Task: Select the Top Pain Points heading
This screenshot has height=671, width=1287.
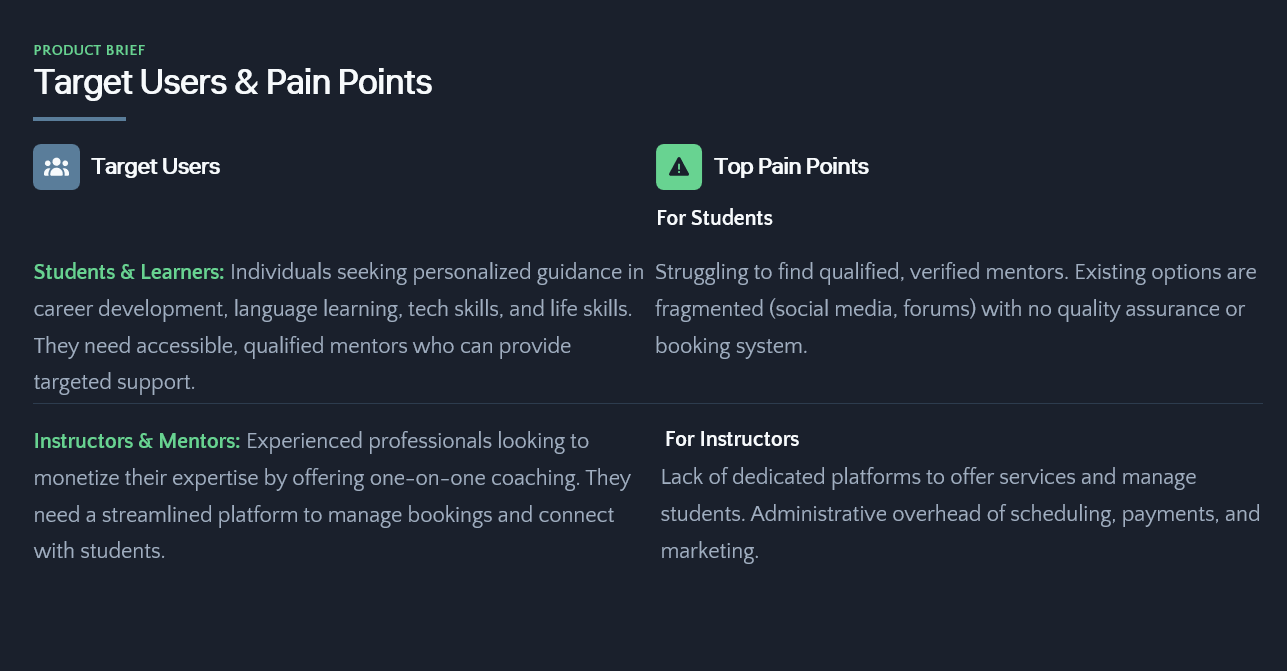Action: tap(791, 167)
